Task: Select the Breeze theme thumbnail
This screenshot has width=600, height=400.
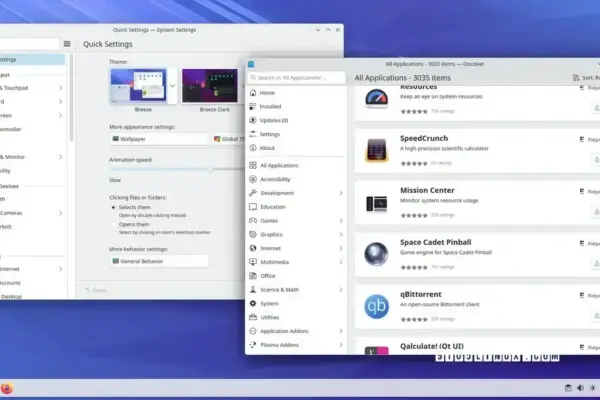Action: point(139,86)
